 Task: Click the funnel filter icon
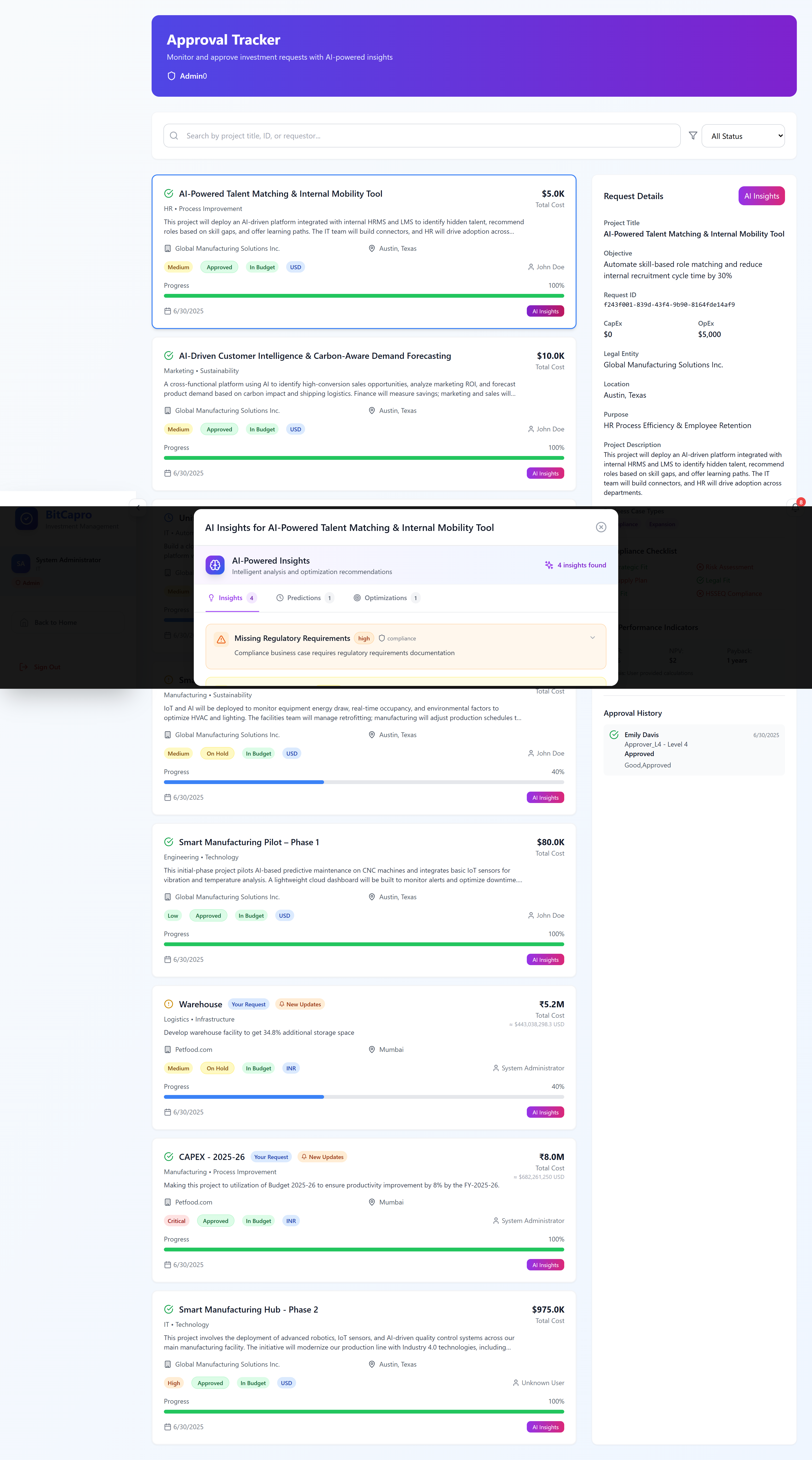(693, 136)
